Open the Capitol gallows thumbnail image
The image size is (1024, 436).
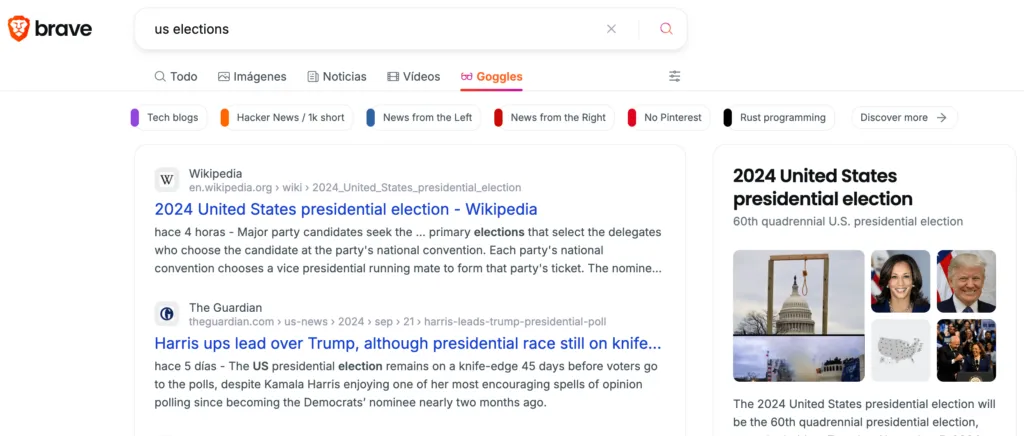[799, 316]
